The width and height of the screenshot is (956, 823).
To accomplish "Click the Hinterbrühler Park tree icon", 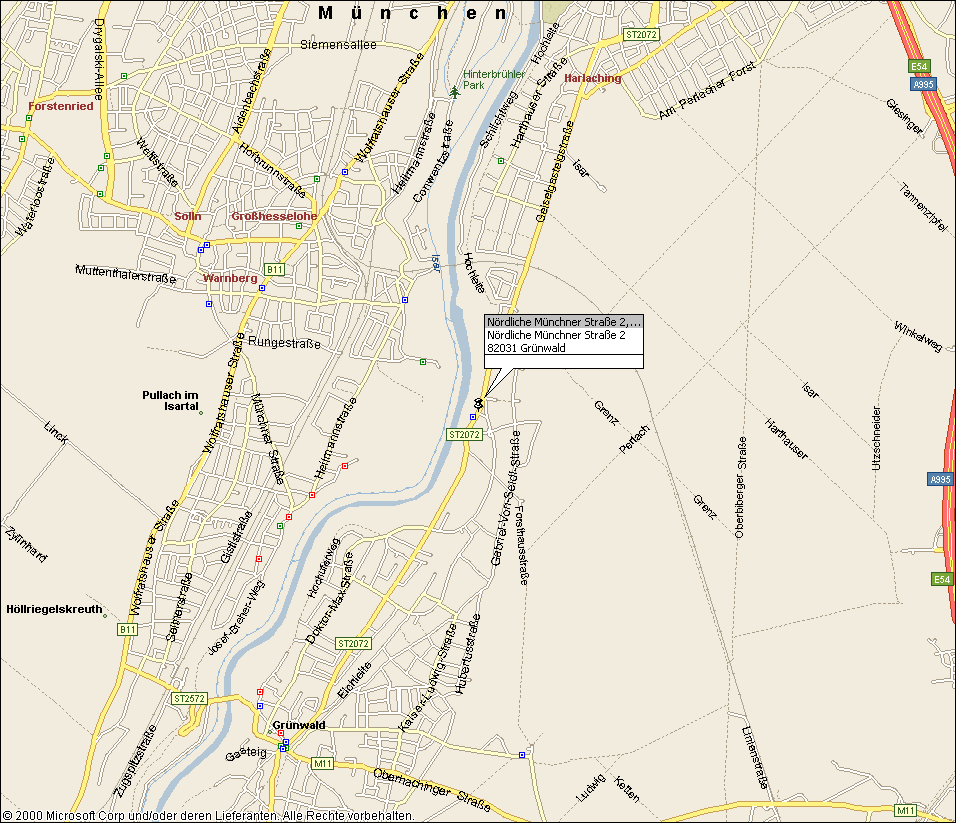I will click(x=454, y=93).
